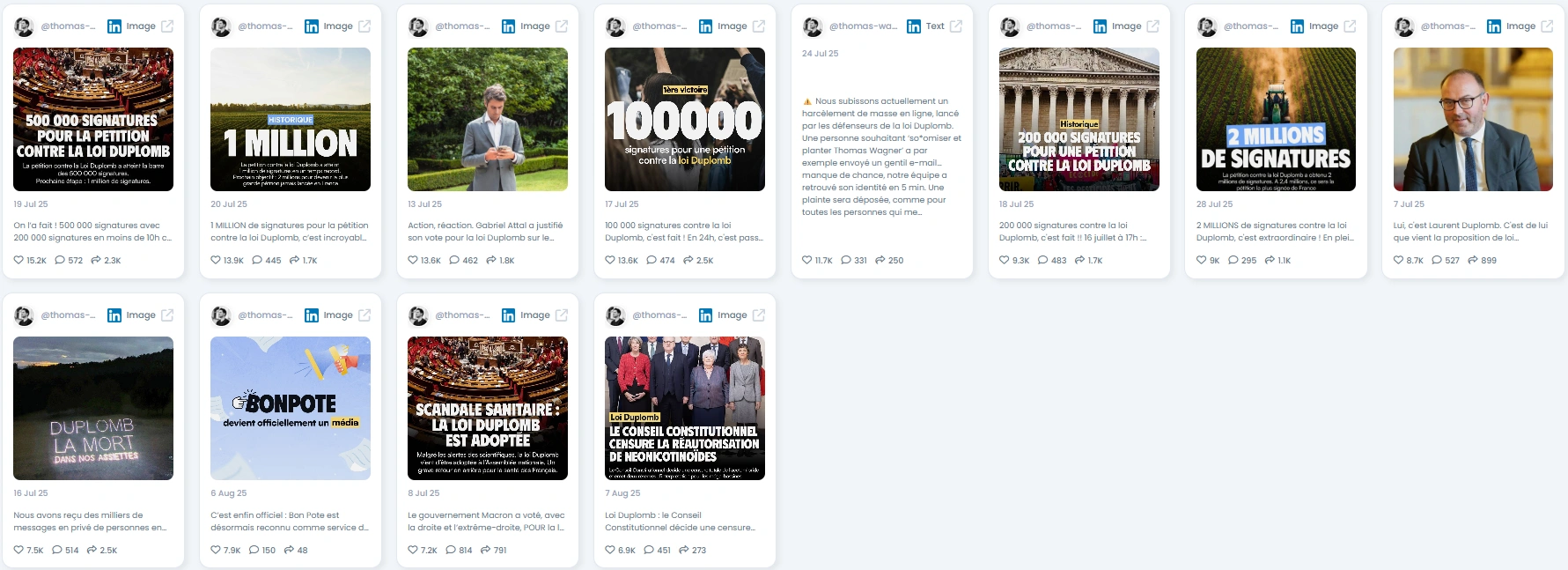Open external link icon on Gabriel Attal post

[x=562, y=26]
